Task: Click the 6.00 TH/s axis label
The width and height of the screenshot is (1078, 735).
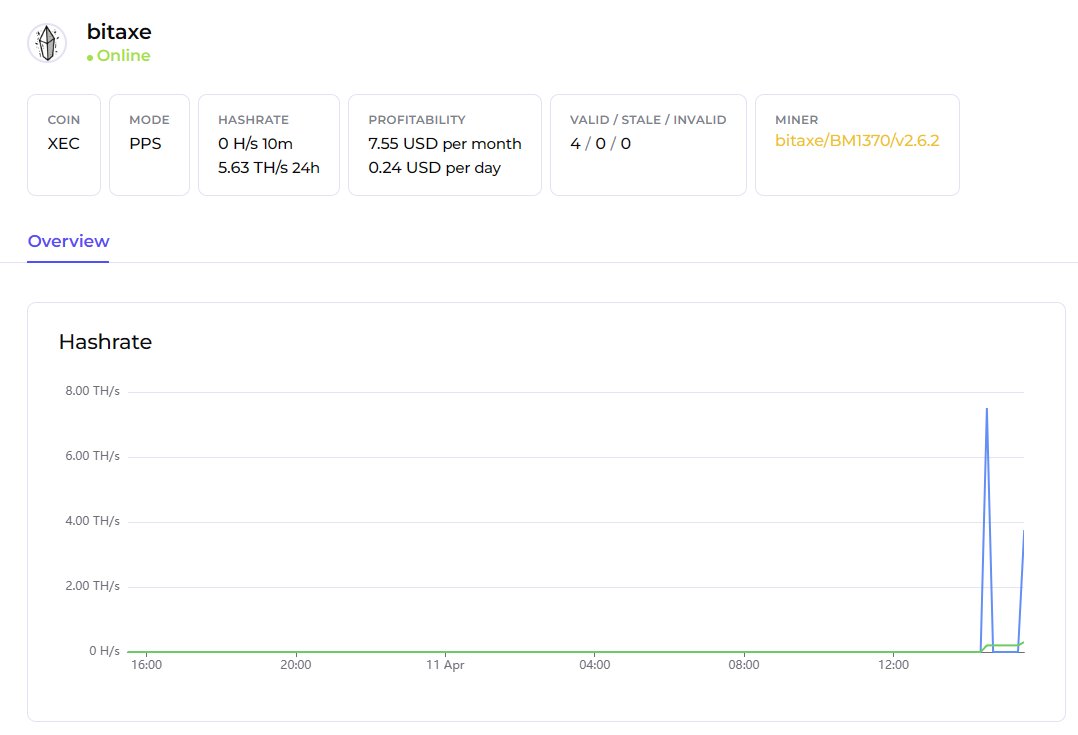Action: click(92, 456)
